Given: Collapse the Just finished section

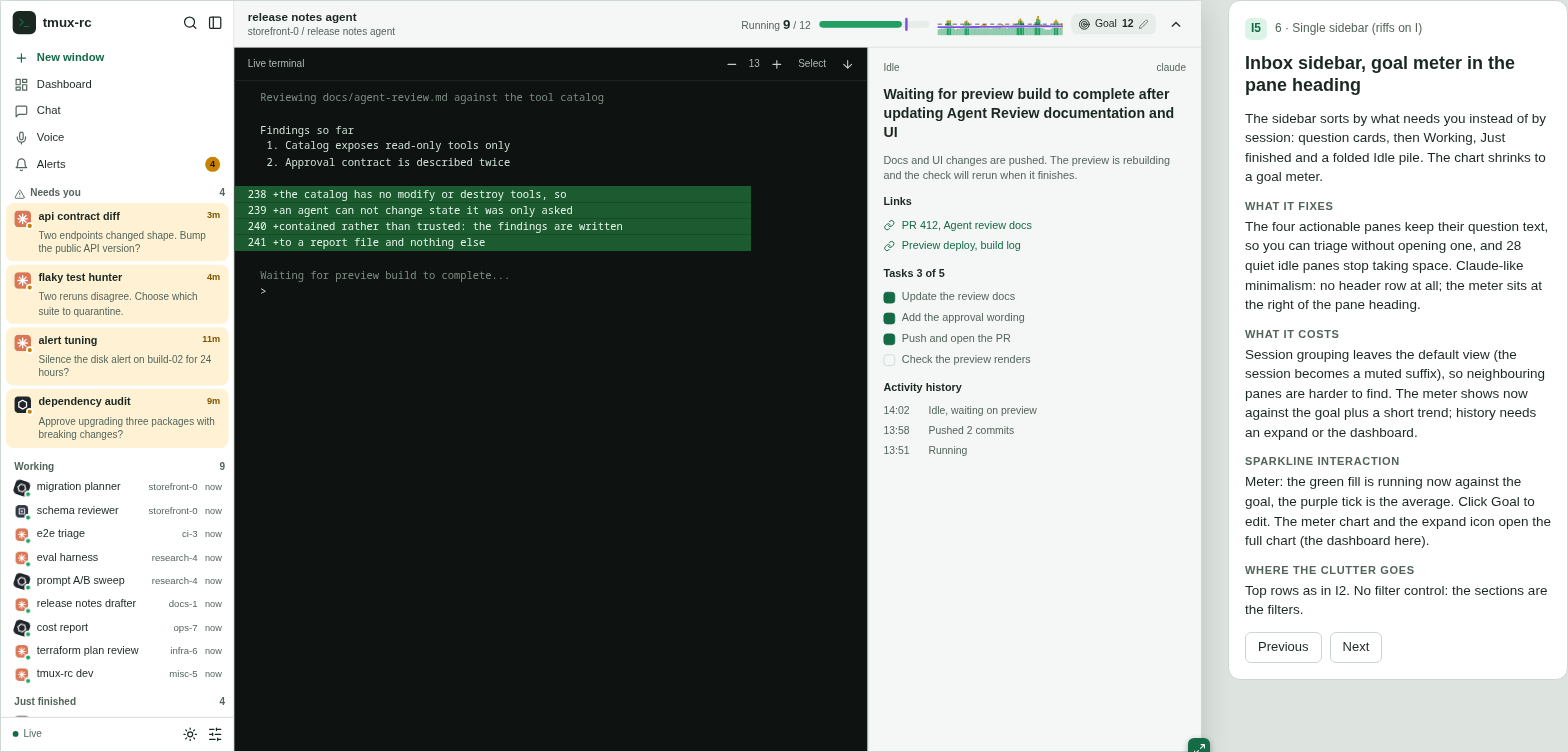Looking at the screenshot, I should [x=119, y=702].
